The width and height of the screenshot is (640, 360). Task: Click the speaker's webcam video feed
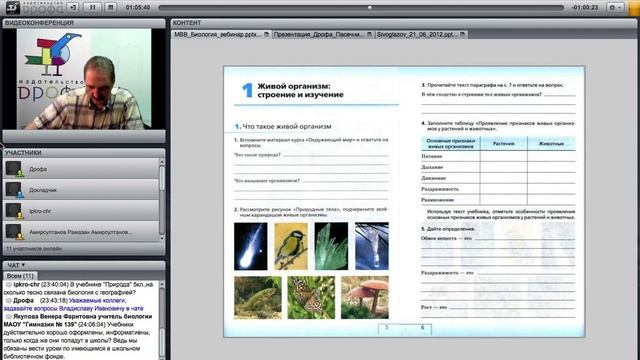(x=84, y=79)
